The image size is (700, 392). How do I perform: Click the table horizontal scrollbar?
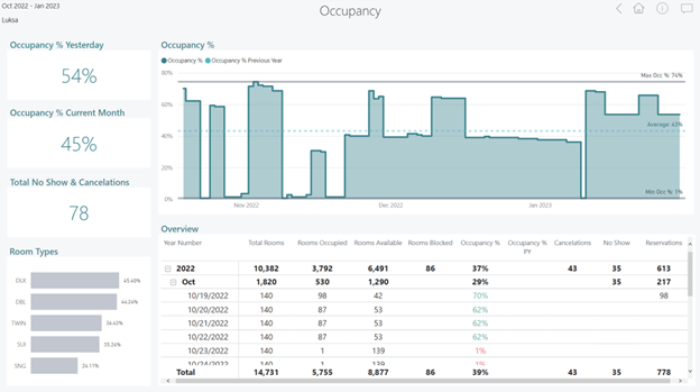pos(423,381)
